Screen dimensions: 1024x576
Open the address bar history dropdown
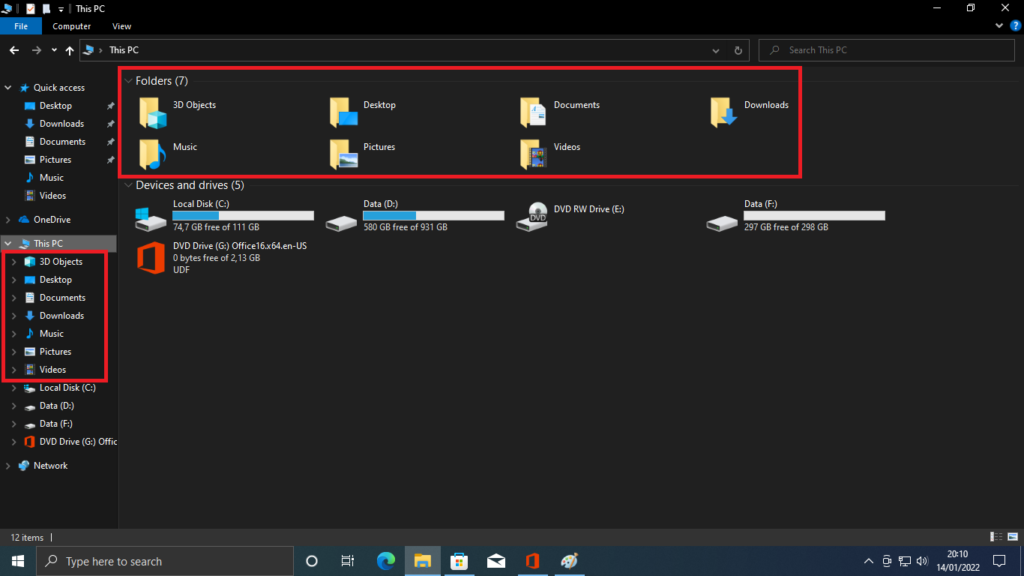(715, 50)
